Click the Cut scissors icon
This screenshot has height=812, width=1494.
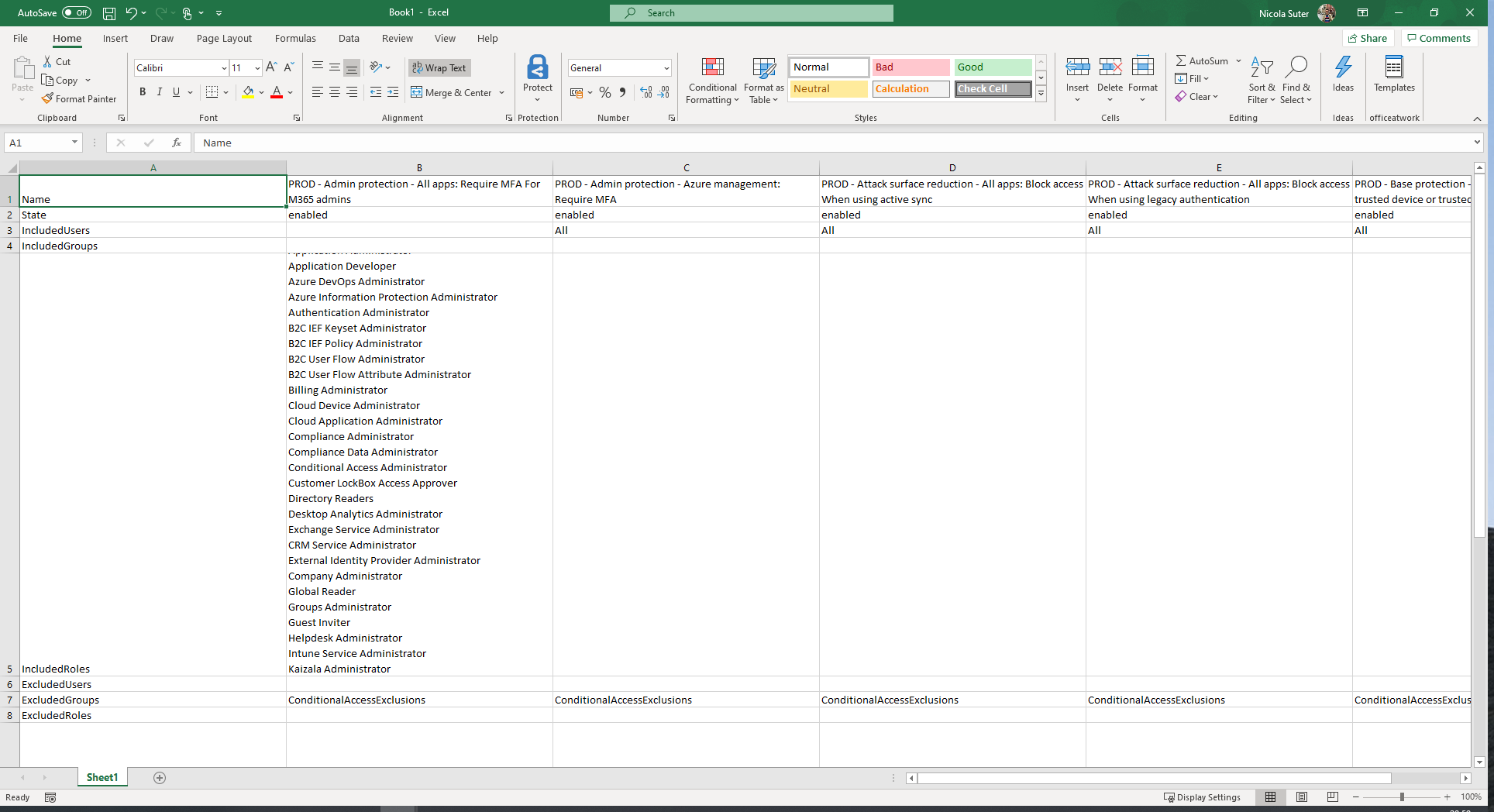(47, 62)
